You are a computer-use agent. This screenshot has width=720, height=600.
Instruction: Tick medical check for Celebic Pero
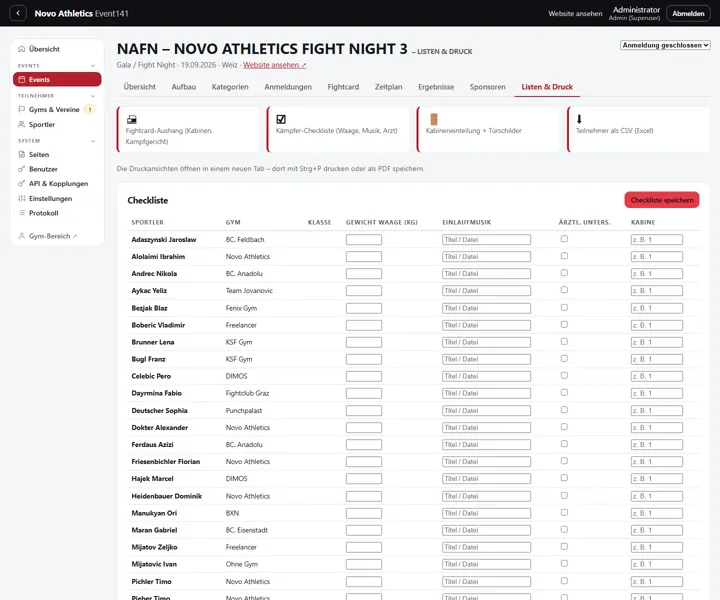[x=564, y=376]
